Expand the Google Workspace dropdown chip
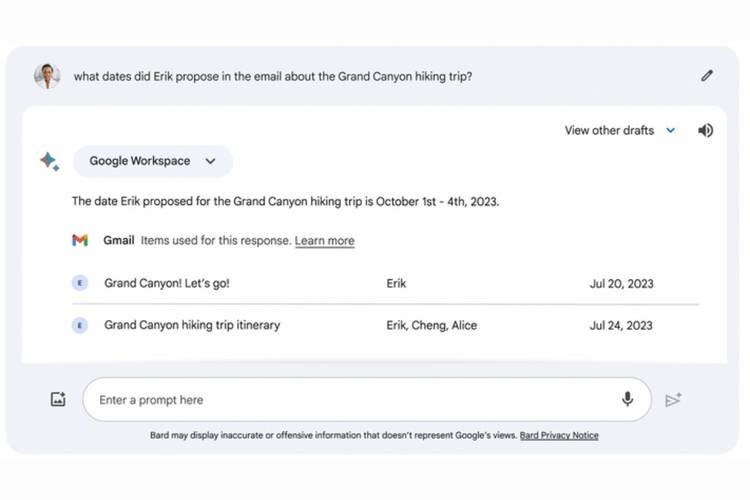This screenshot has width=750, height=500. (x=153, y=161)
